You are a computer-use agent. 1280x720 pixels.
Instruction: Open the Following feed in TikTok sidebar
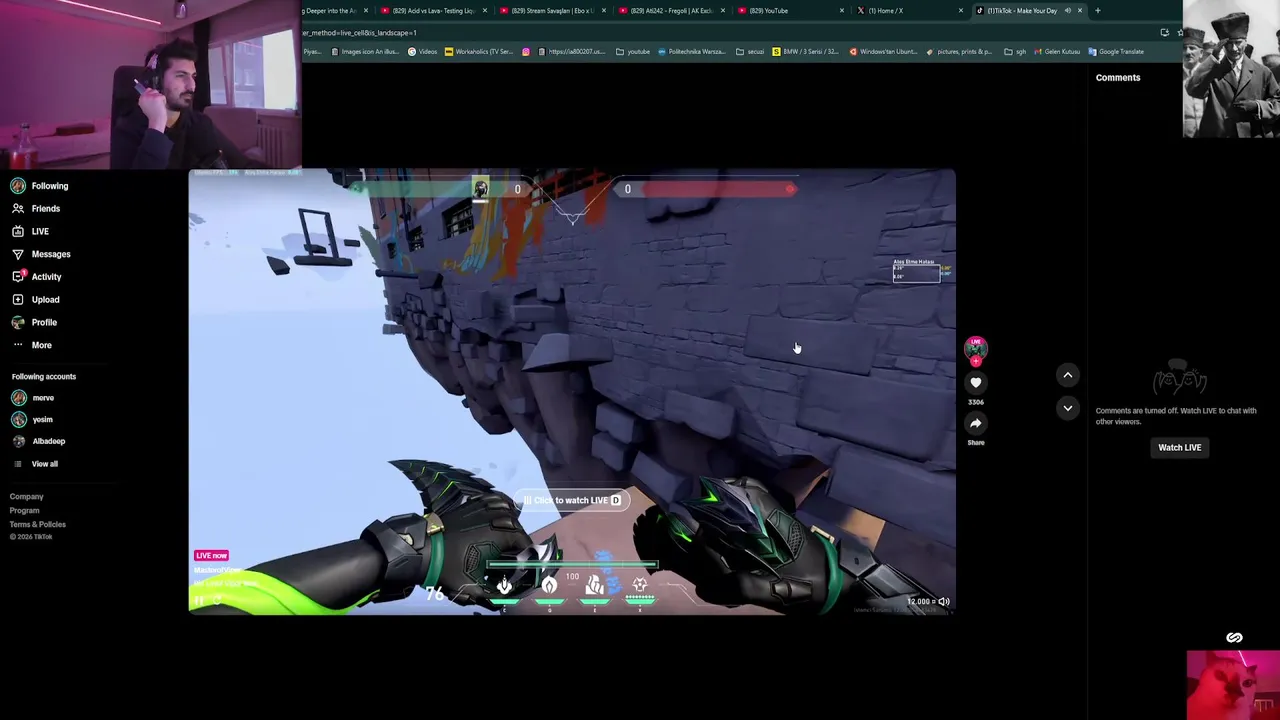tap(40, 186)
